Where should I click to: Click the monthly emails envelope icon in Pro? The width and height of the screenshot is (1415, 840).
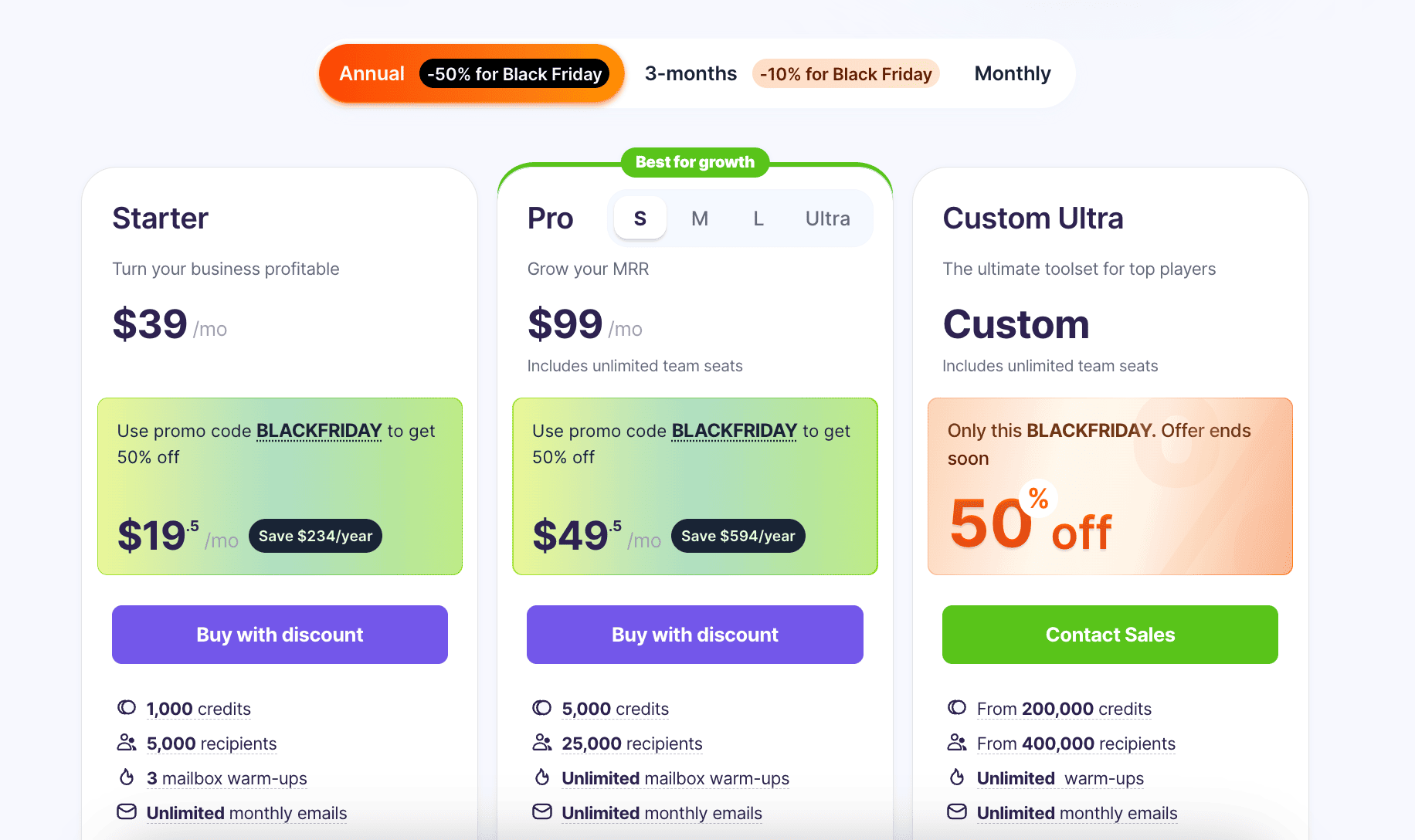[541, 811]
